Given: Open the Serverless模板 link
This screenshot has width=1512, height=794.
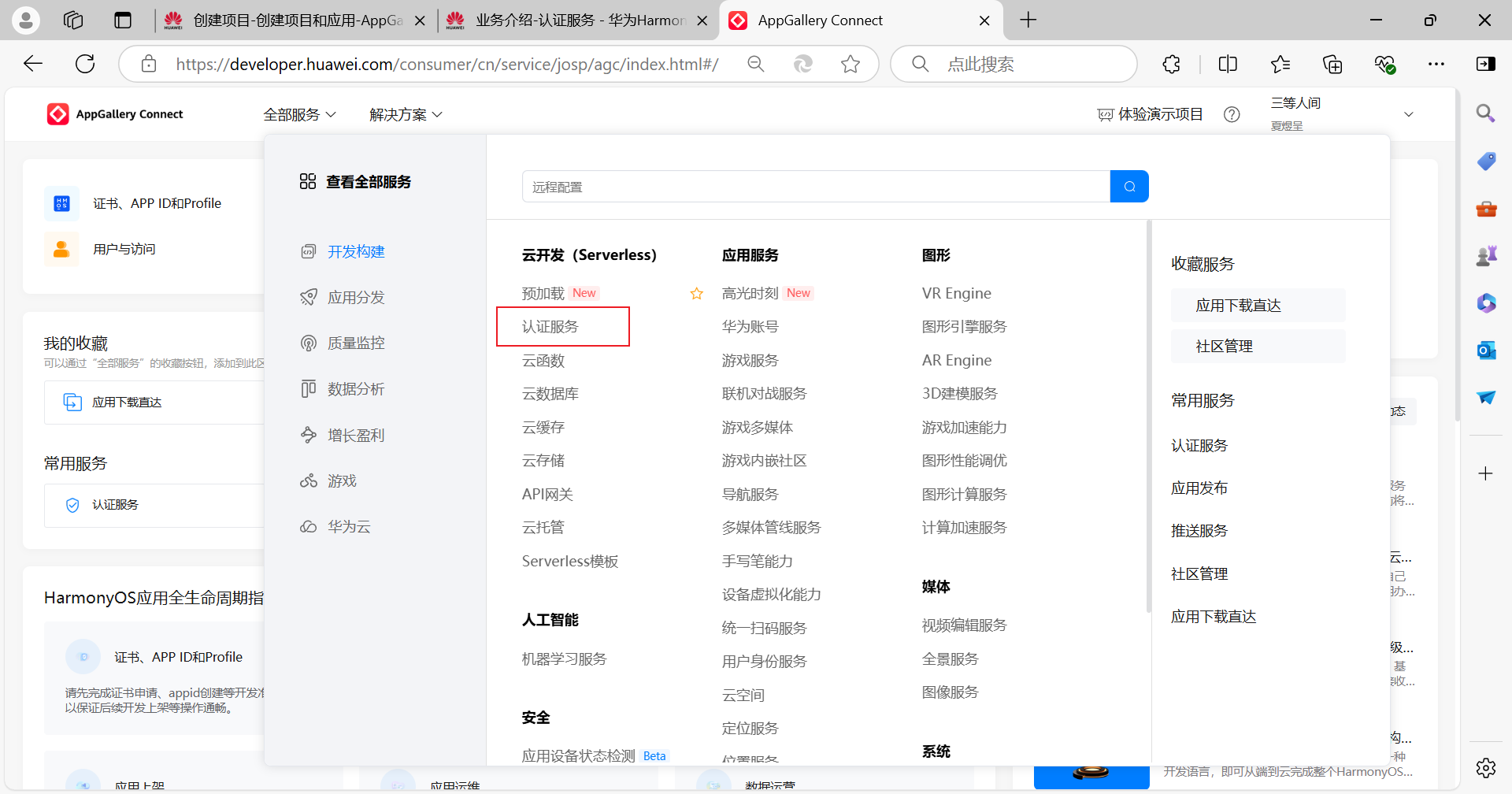Looking at the screenshot, I should click(570, 562).
